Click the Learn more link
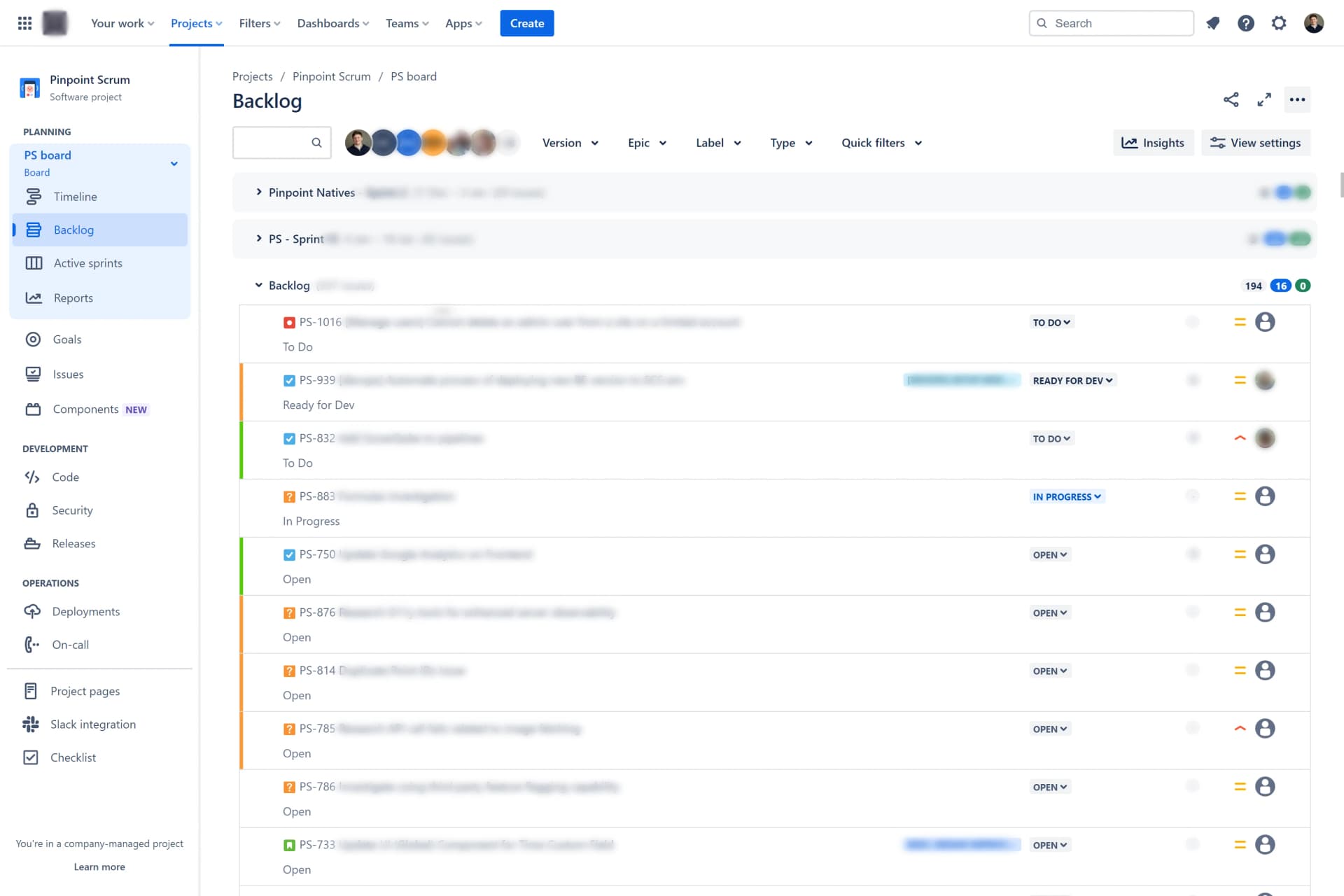 tap(99, 867)
